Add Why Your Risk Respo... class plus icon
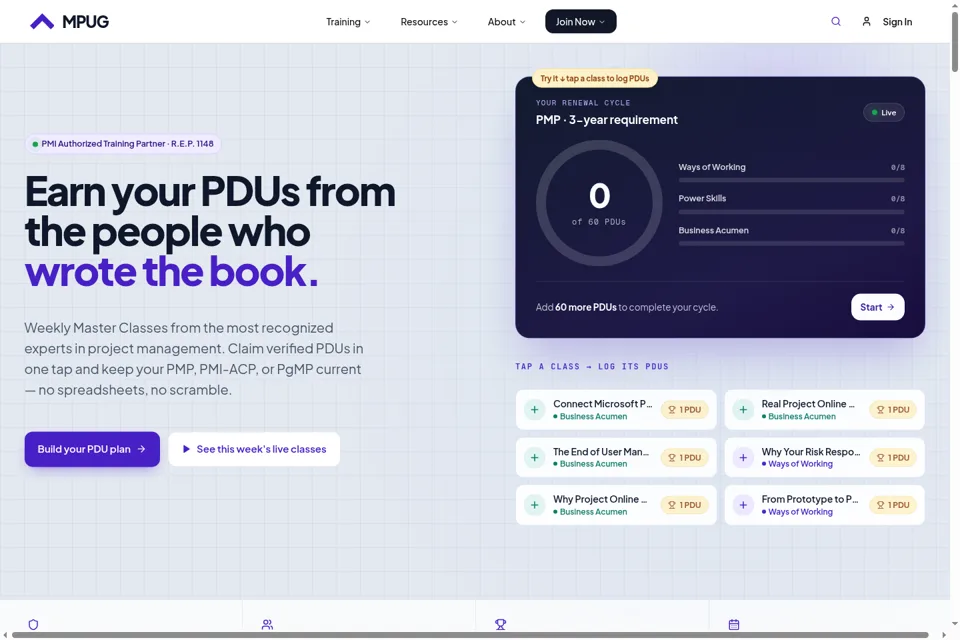Viewport: 960px width, 640px height. pos(743,457)
